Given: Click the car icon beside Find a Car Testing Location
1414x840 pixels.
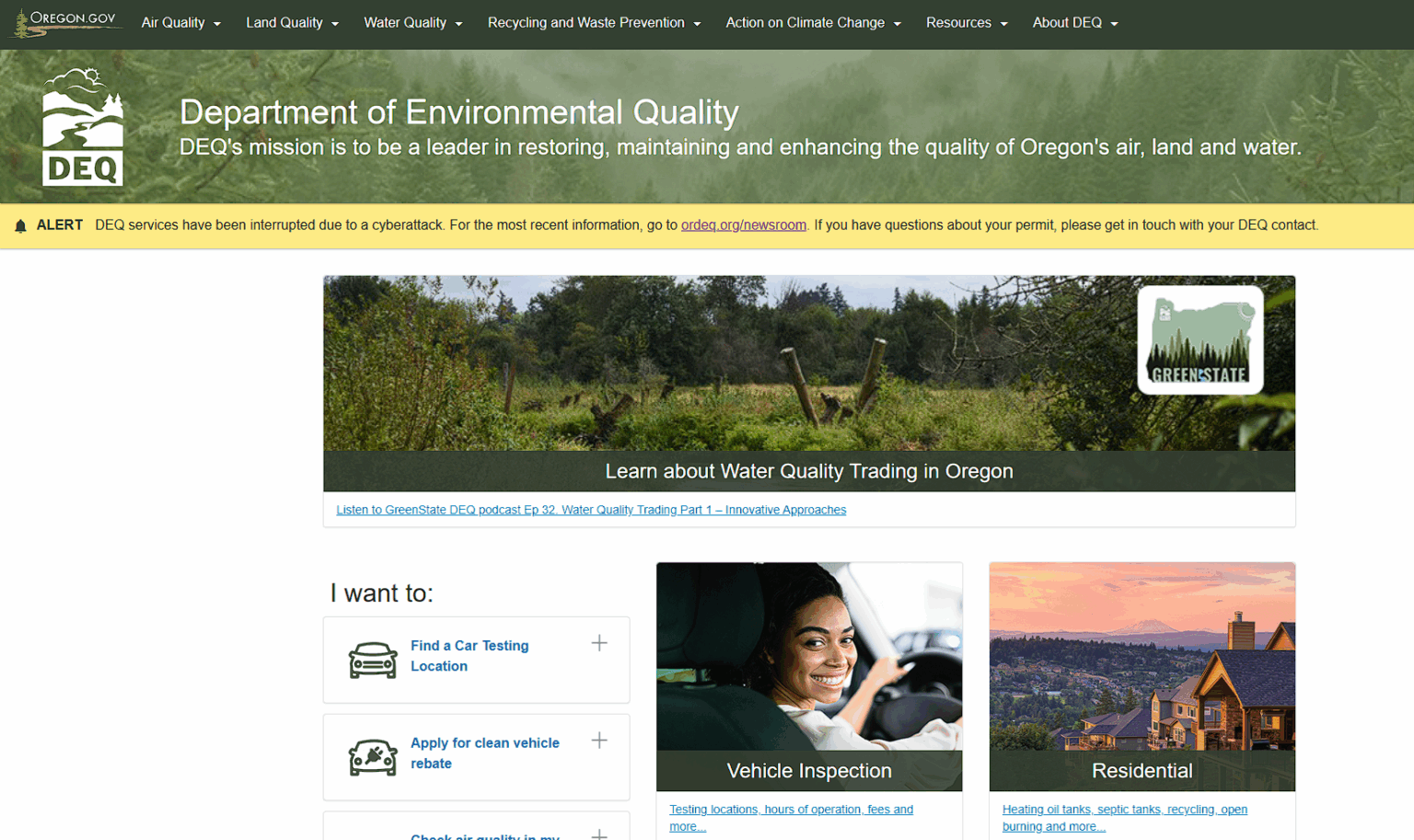Looking at the screenshot, I should click(x=373, y=660).
